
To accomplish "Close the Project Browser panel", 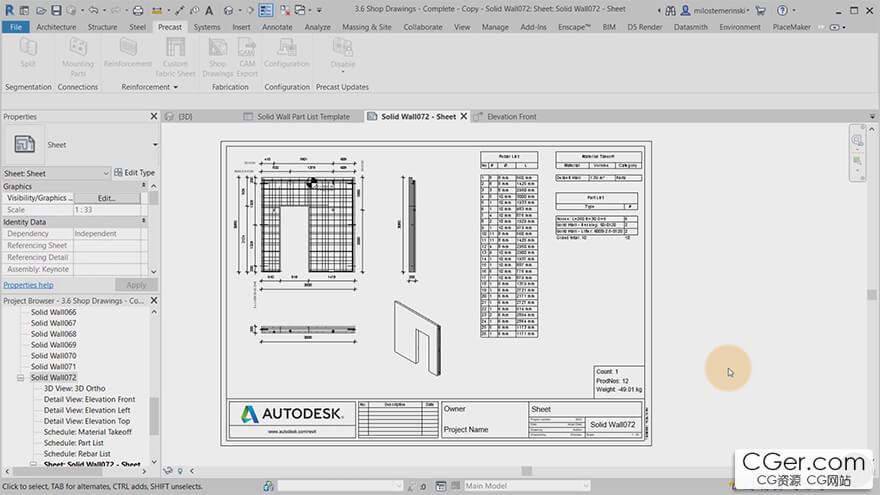I will click(154, 300).
